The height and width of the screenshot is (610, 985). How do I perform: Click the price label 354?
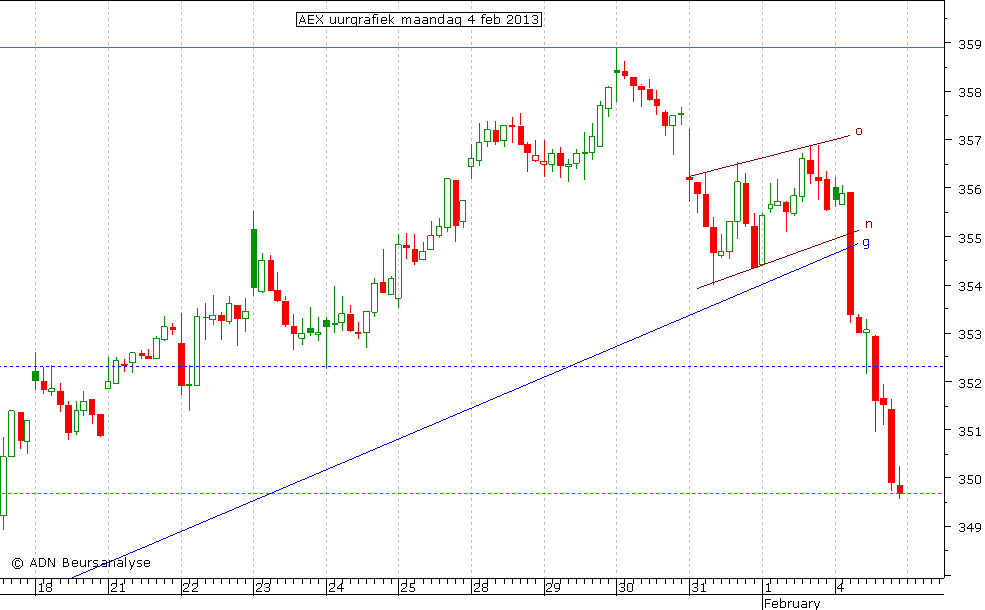(x=970, y=286)
